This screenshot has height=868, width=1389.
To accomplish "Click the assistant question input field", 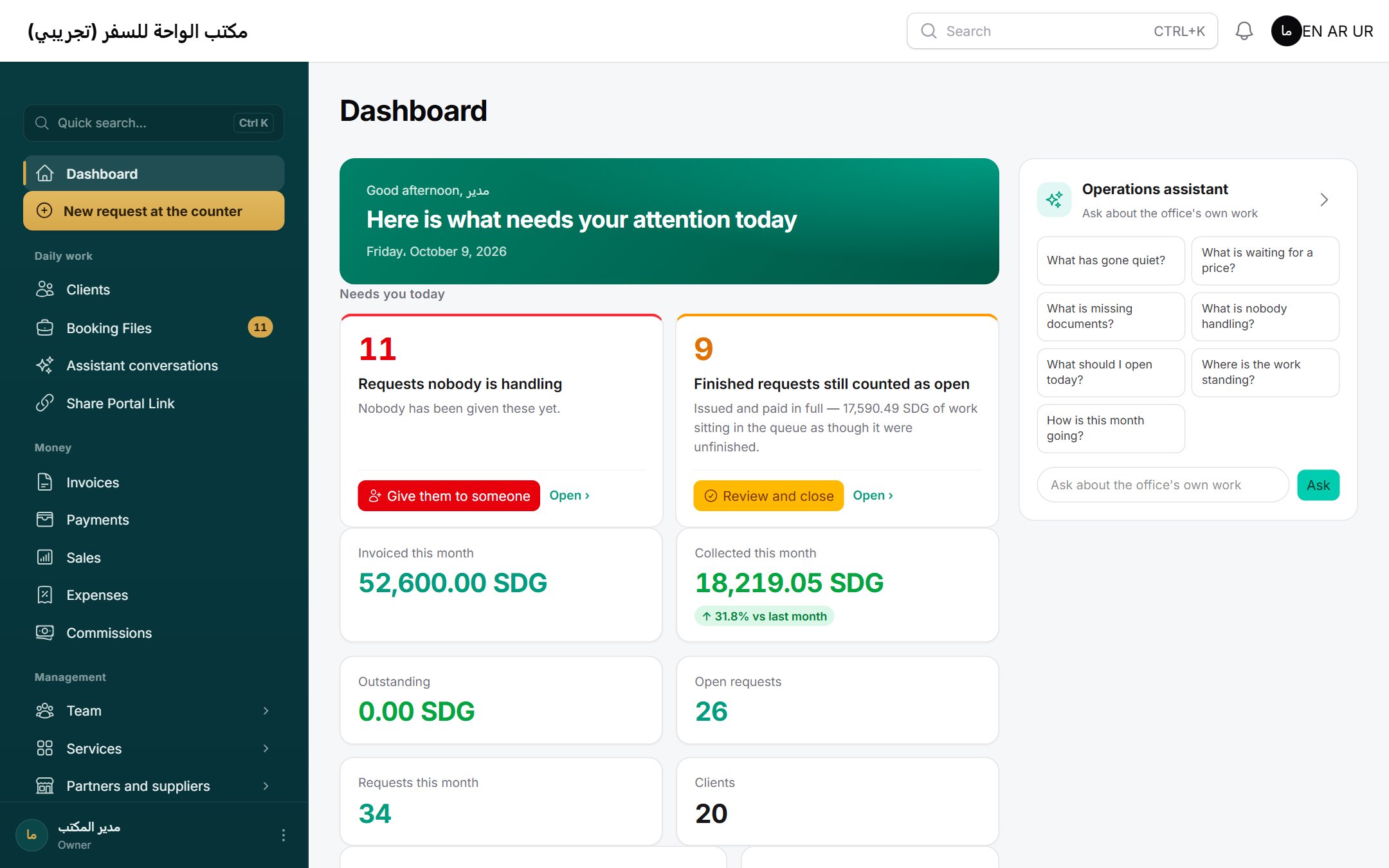I will click(x=1163, y=485).
